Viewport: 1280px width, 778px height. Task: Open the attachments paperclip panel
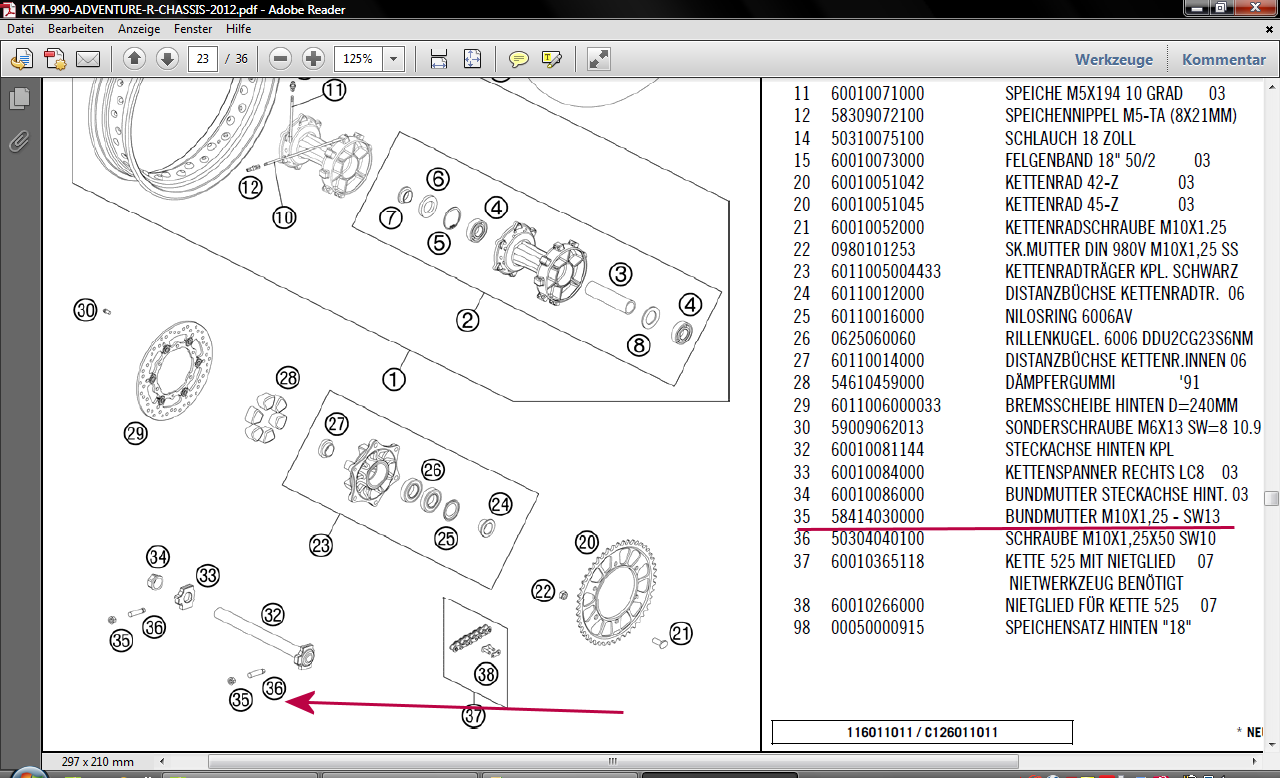click(19, 141)
